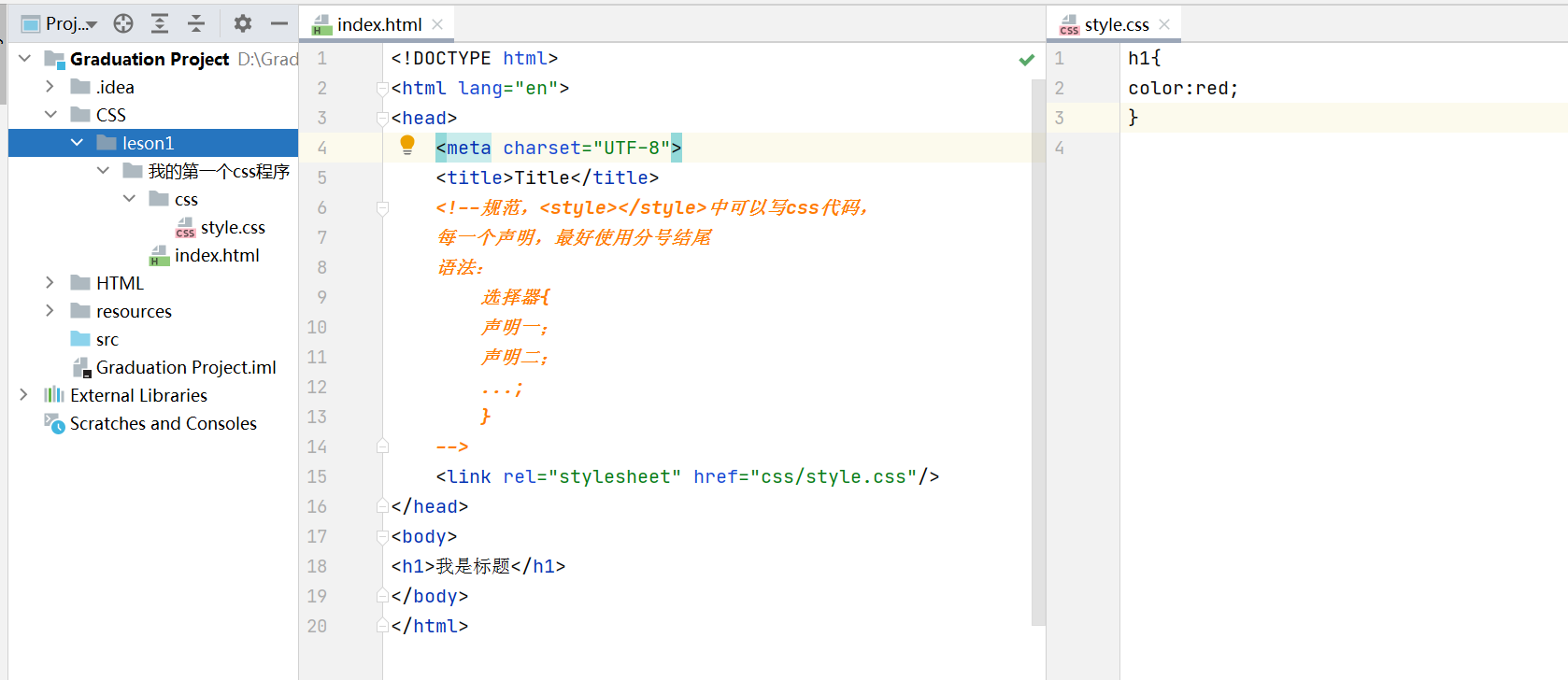Collapse the 我的第一个css程序 folder

coord(103,171)
